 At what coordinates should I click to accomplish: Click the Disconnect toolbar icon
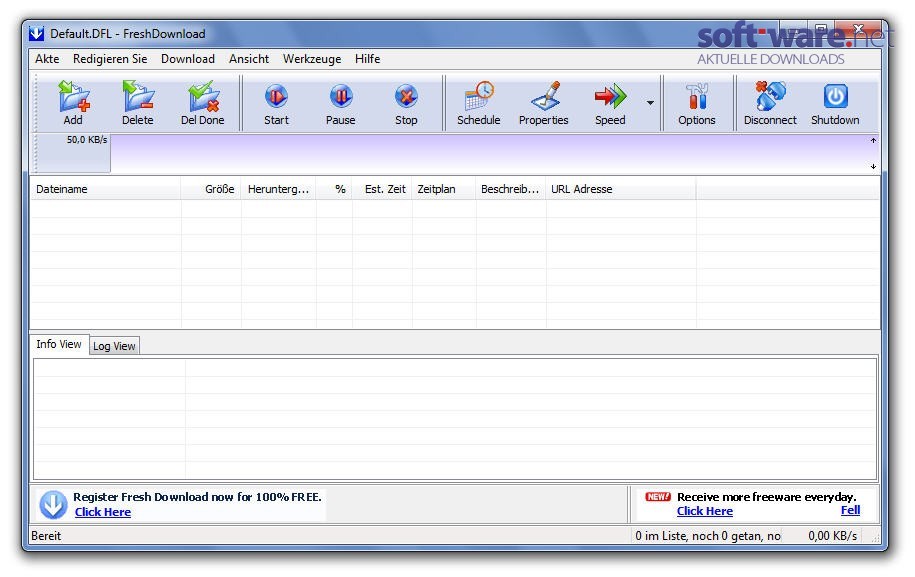click(770, 103)
